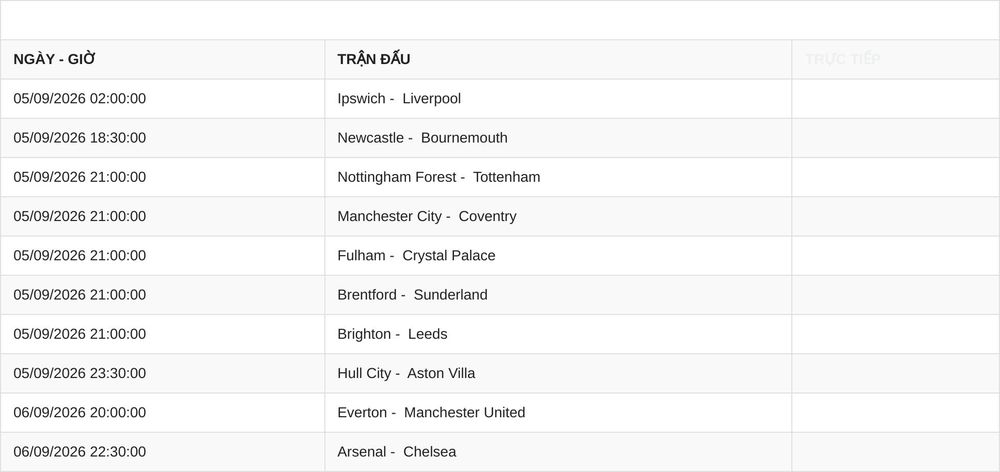This screenshot has width=1000, height=472.
Task: Click the 05/09/2026 02:00:00 date cell
Action: 163,99
